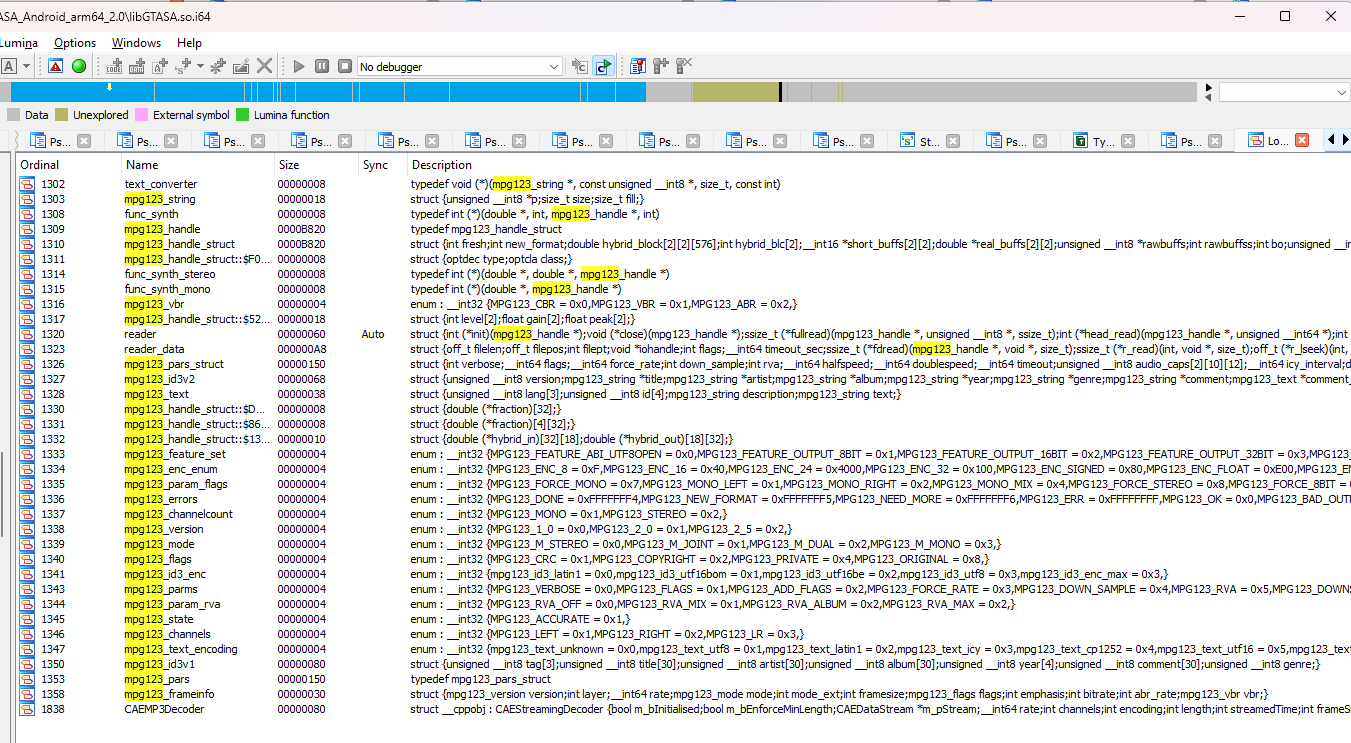Expand the arrow next to A button
The width and height of the screenshot is (1351, 743).
click(26, 66)
